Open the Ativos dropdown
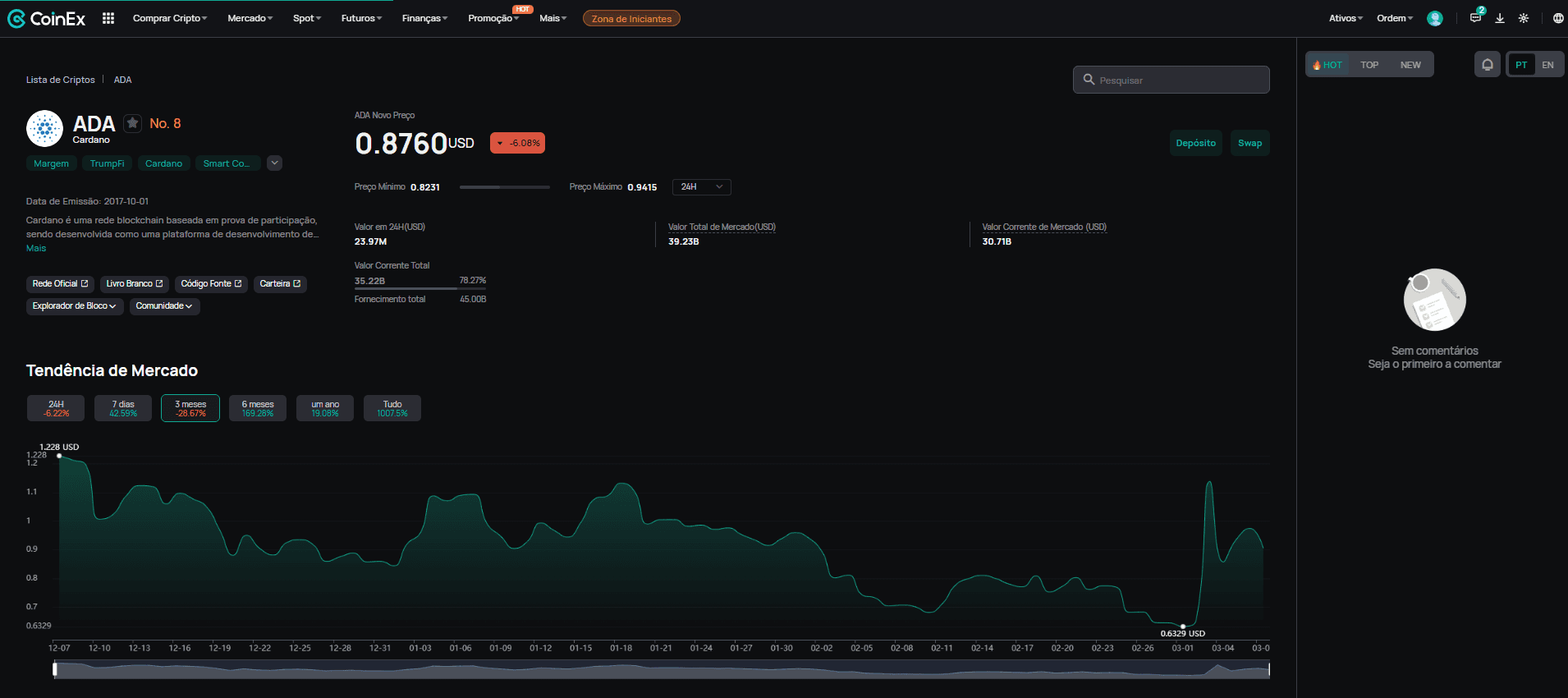Image resolution: width=1568 pixels, height=698 pixels. (1346, 18)
